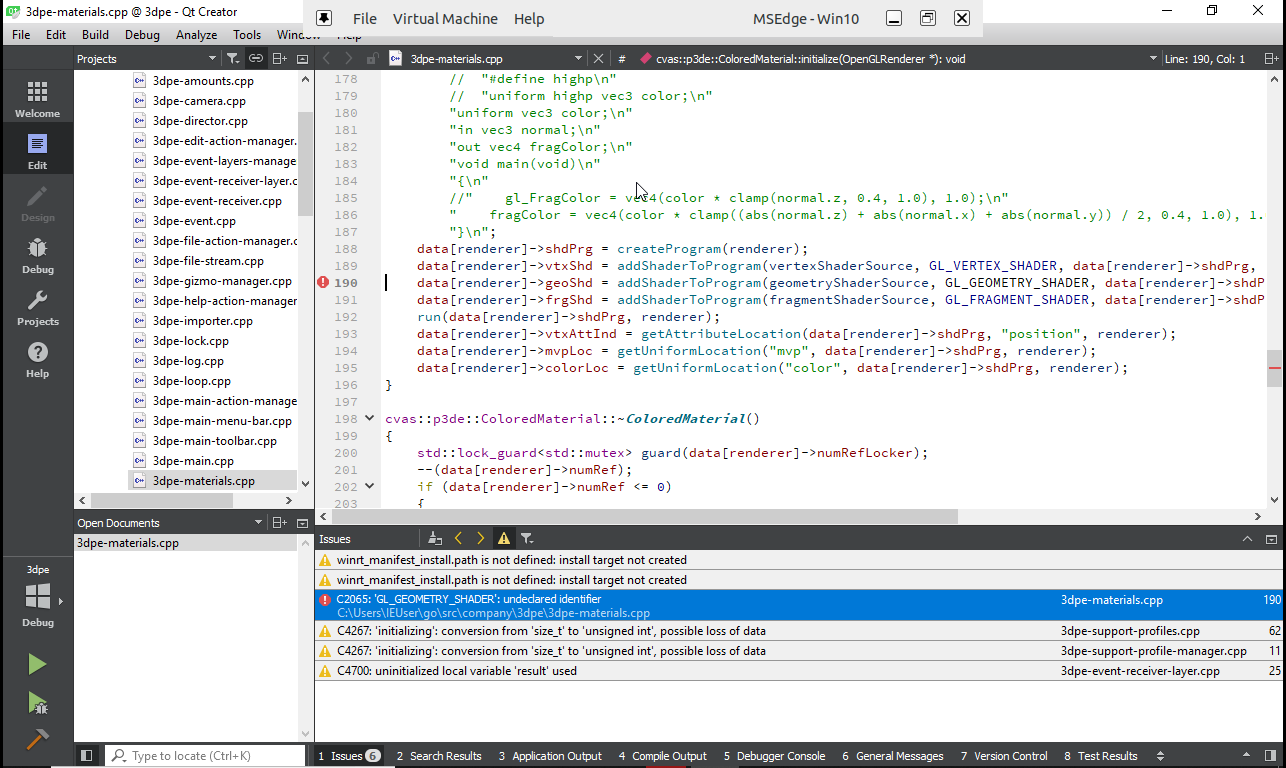Switch to the Compile Output tab

[662, 756]
